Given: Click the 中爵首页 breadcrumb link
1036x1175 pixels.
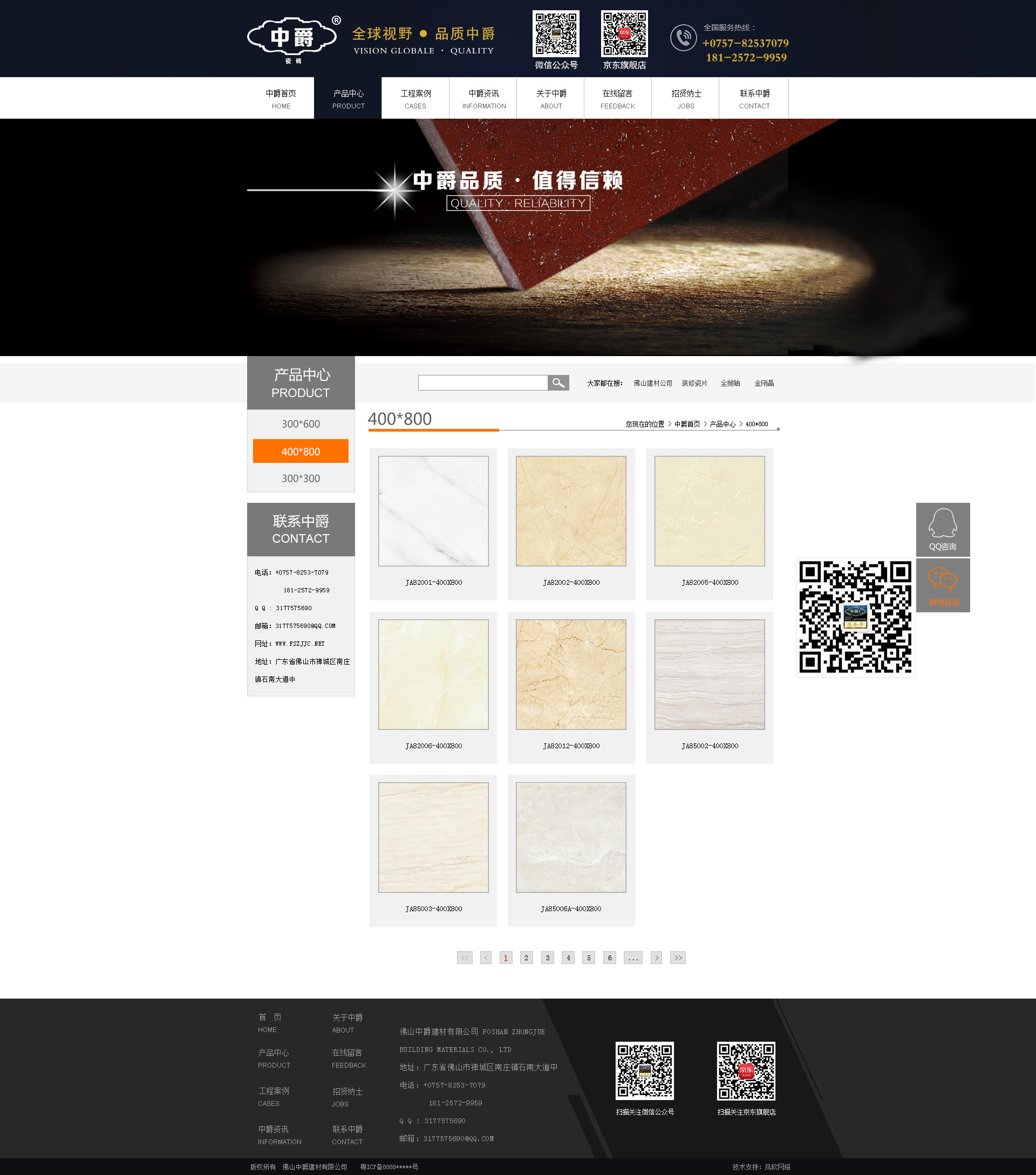Looking at the screenshot, I should [687, 424].
